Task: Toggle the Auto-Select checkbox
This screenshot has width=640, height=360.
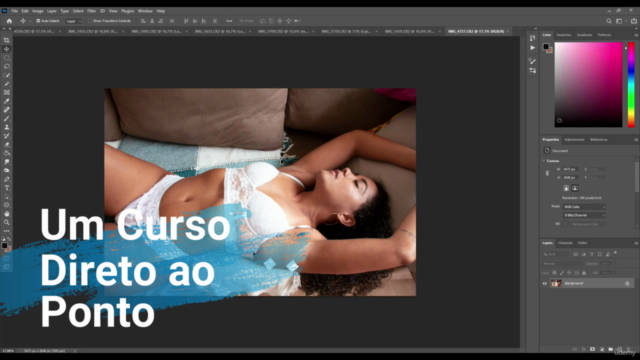Action: point(38,21)
